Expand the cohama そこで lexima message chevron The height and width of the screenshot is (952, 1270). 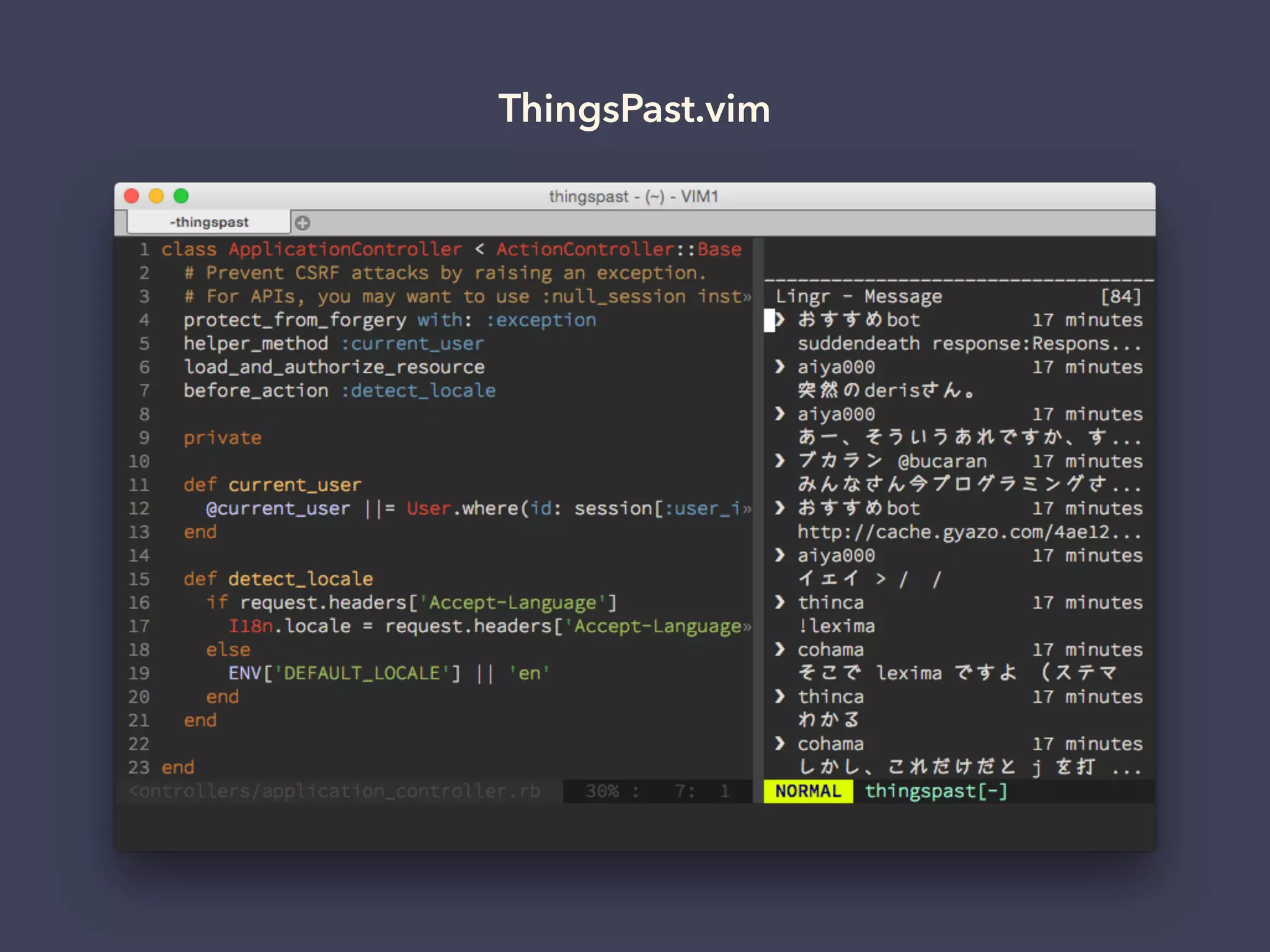780,650
